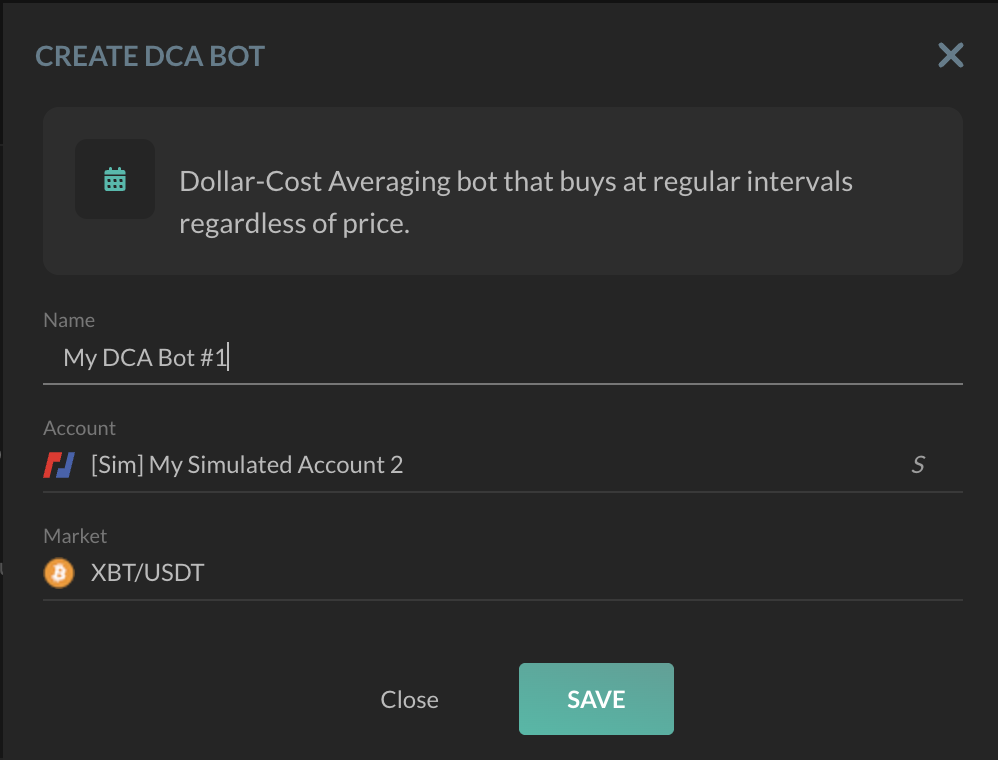Click the exchange logo in the Account row
The width and height of the screenshot is (998, 760).
point(58,464)
